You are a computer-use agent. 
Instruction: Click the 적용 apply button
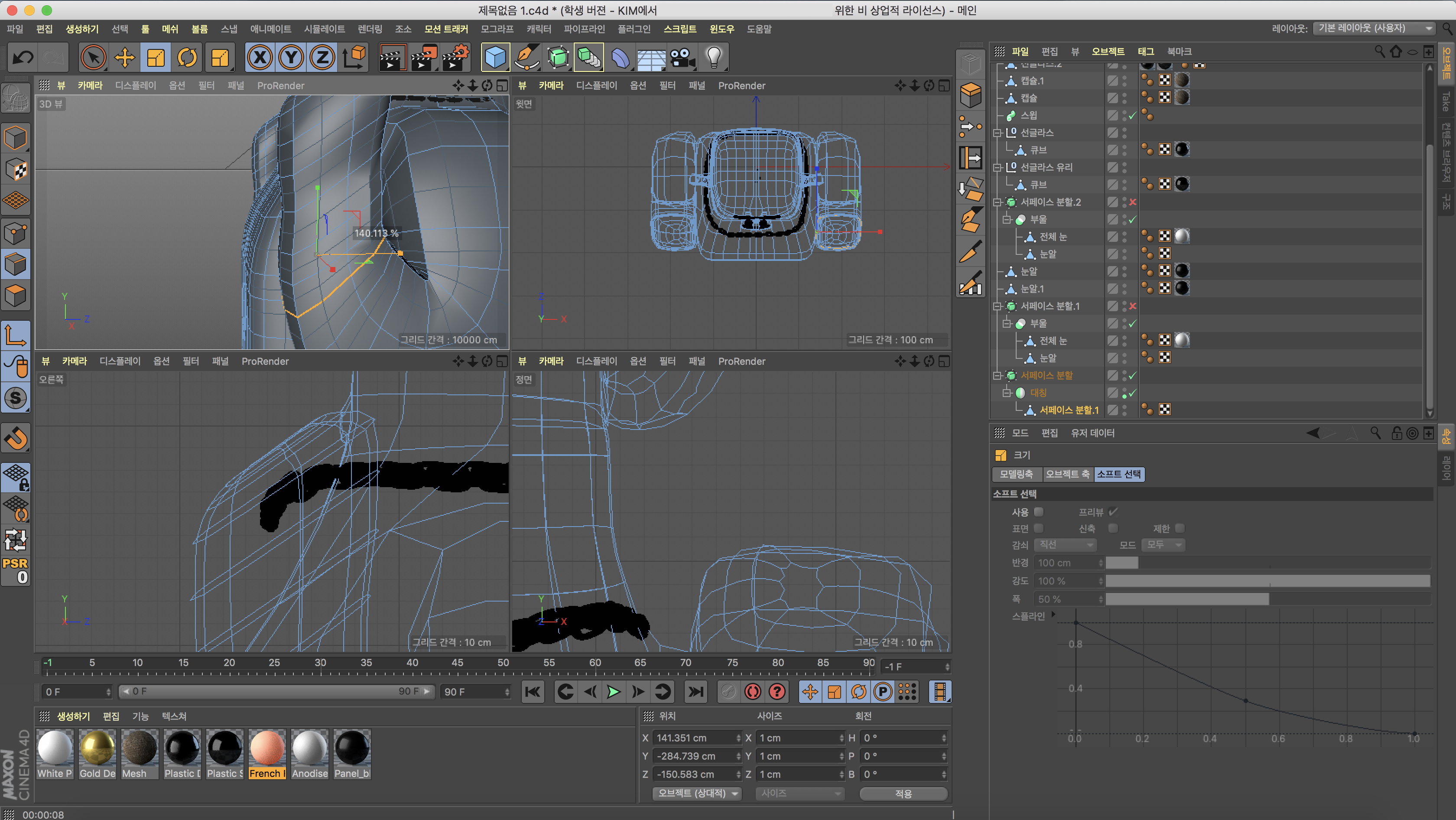[903, 794]
